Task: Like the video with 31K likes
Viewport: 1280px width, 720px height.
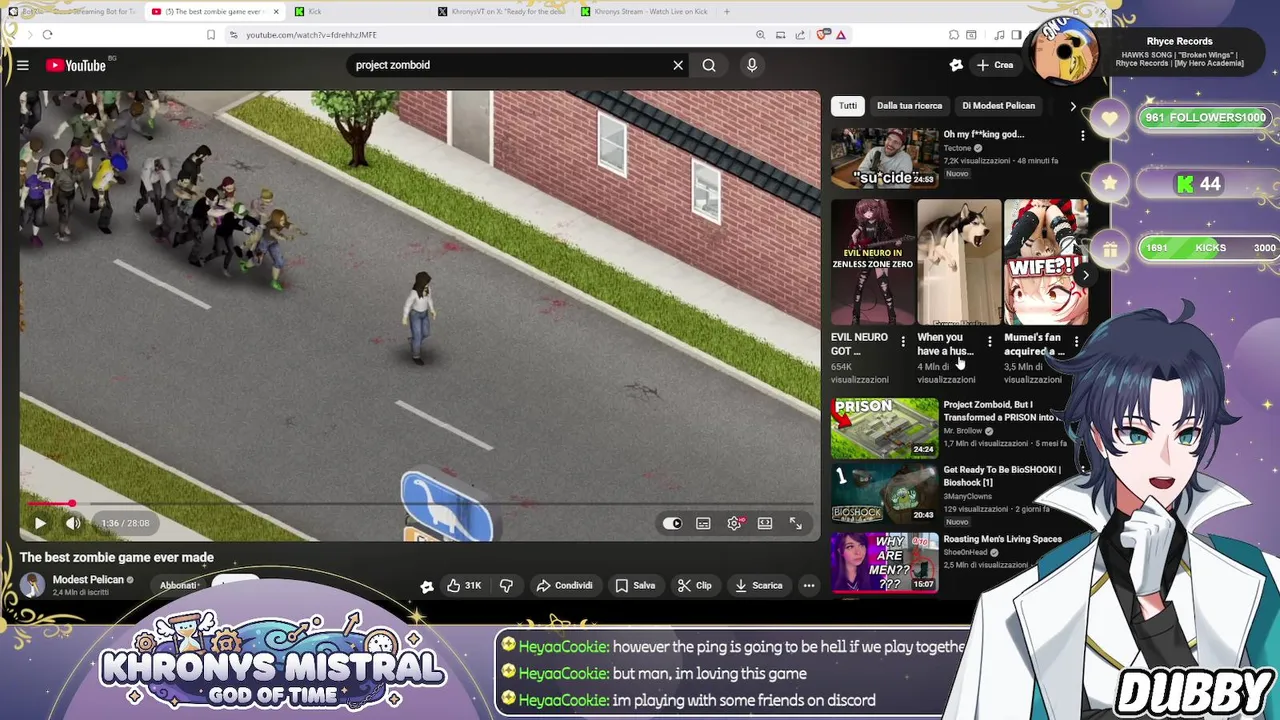Action: pyautogui.click(x=463, y=585)
